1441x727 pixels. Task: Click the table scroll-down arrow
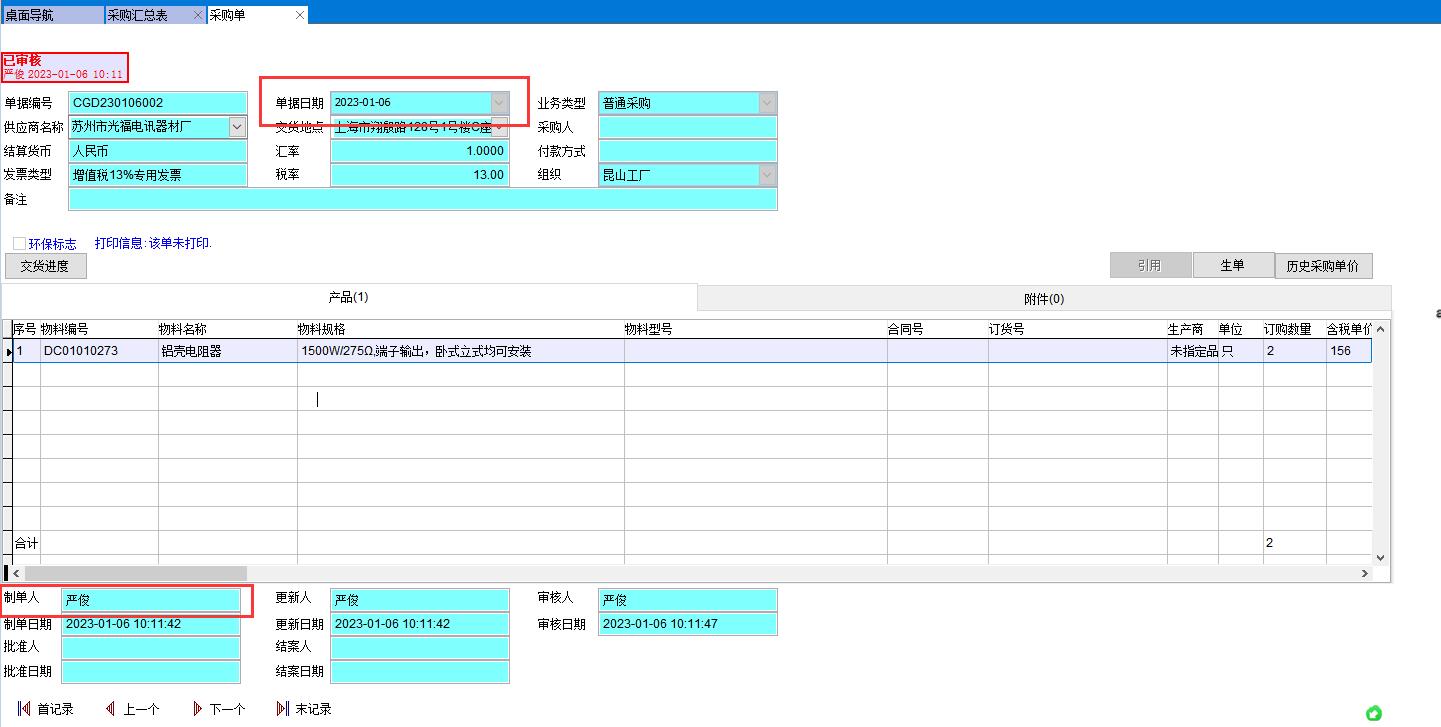[1381, 557]
